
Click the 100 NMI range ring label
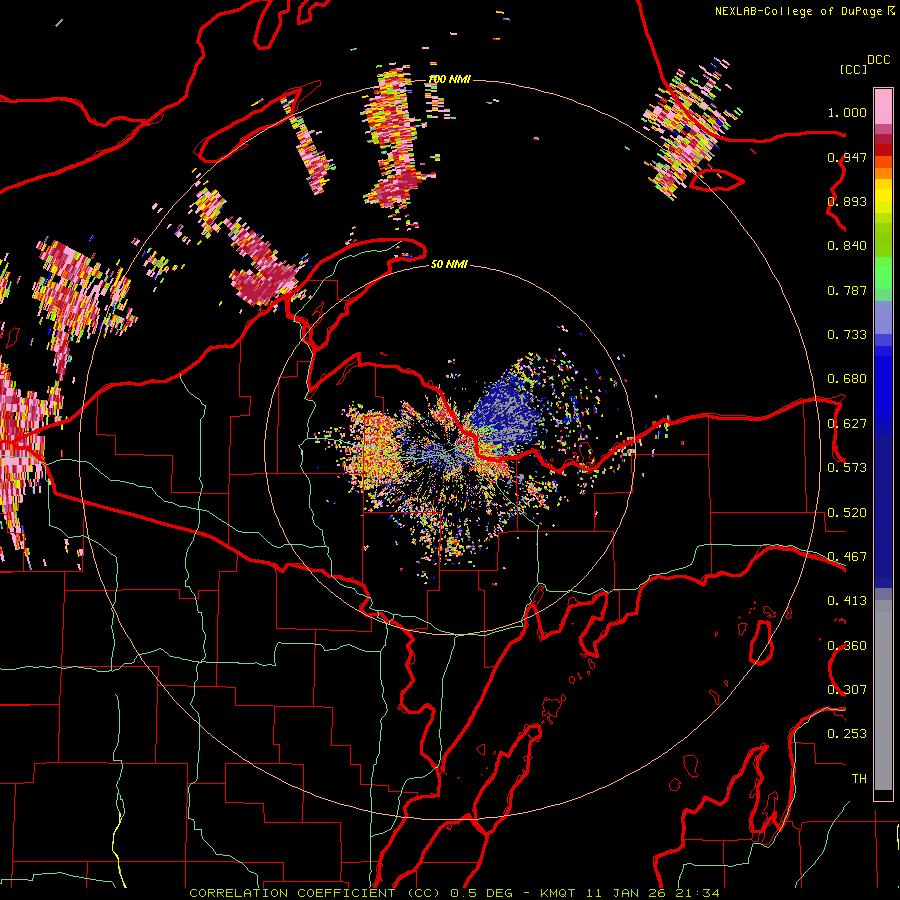[x=450, y=79]
